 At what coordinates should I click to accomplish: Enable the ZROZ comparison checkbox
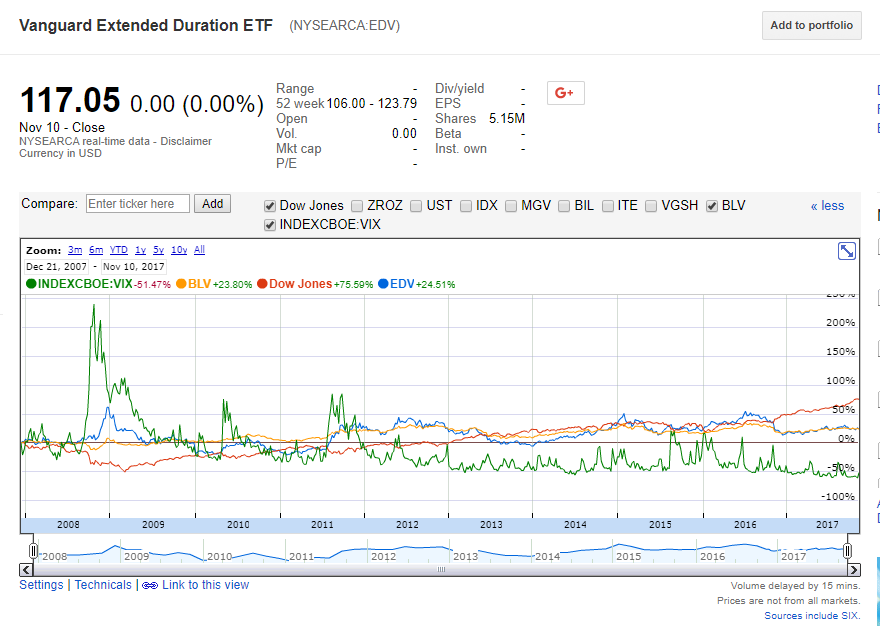click(357, 206)
